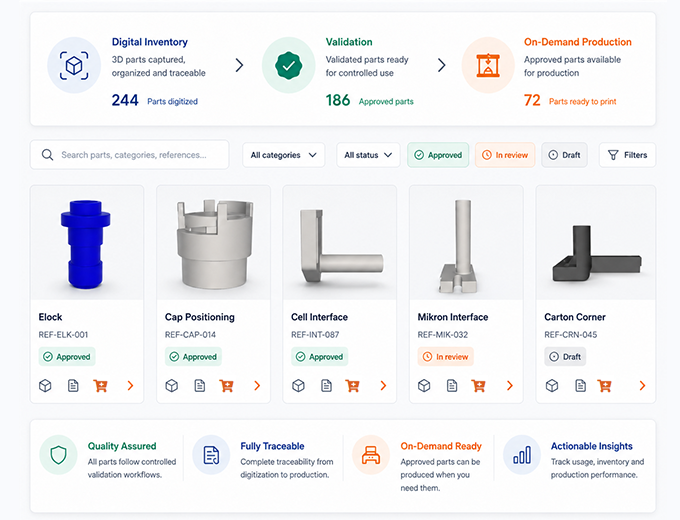Open 3D view icon on Elock card
Viewport: 680px width, 520px height.
pyautogui.click(x=45, y=386)
